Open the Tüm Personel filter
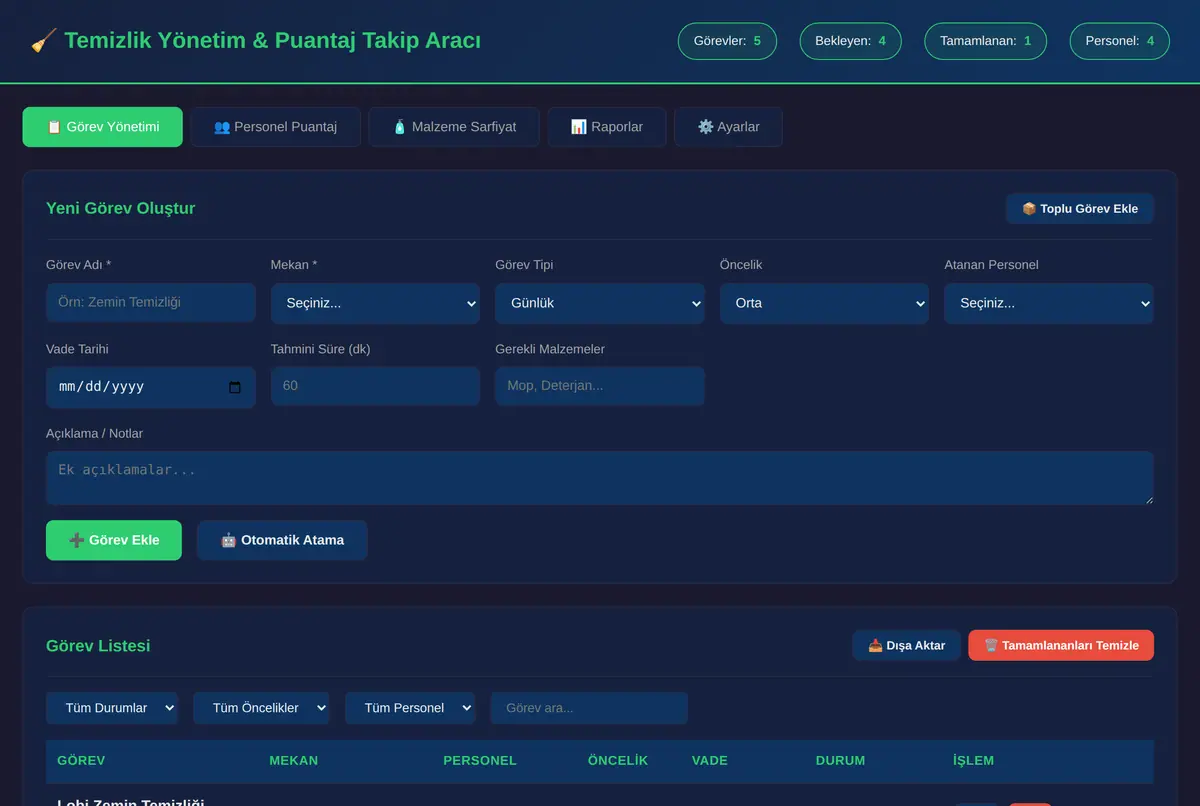1200x806 pixels. click(x=410, y=708)
